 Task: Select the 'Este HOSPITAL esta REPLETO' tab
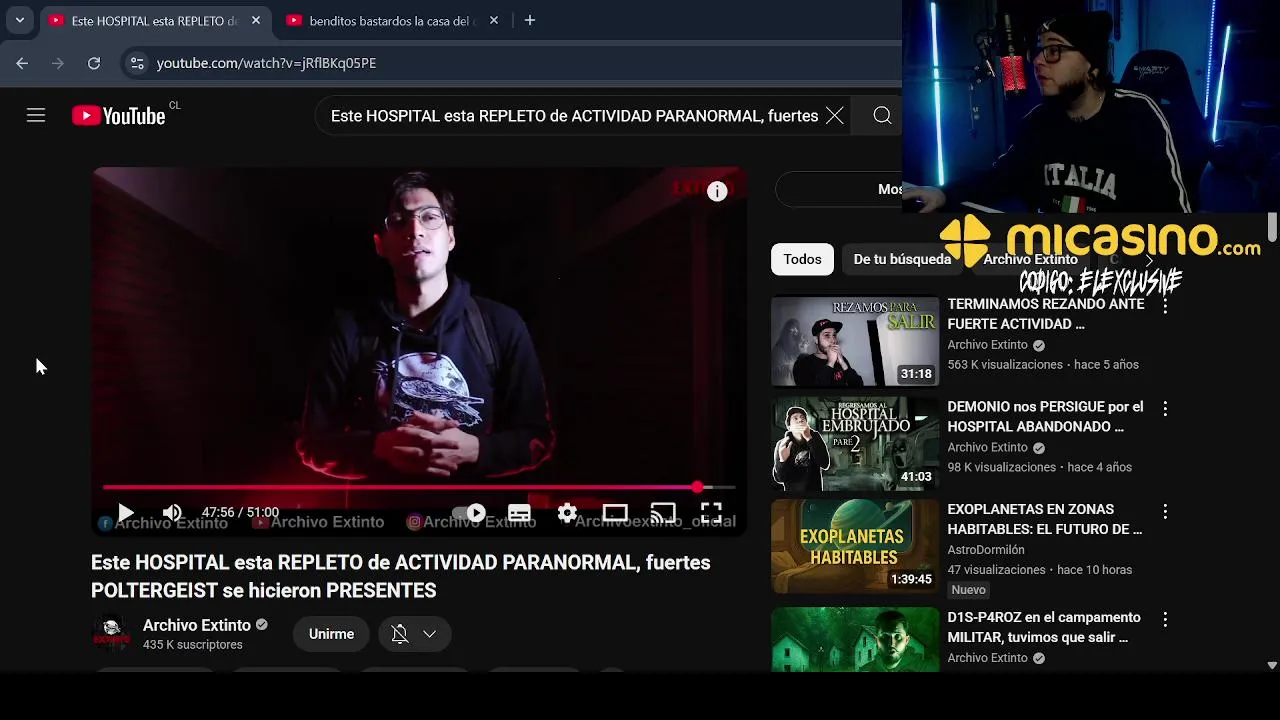(154, 21)
